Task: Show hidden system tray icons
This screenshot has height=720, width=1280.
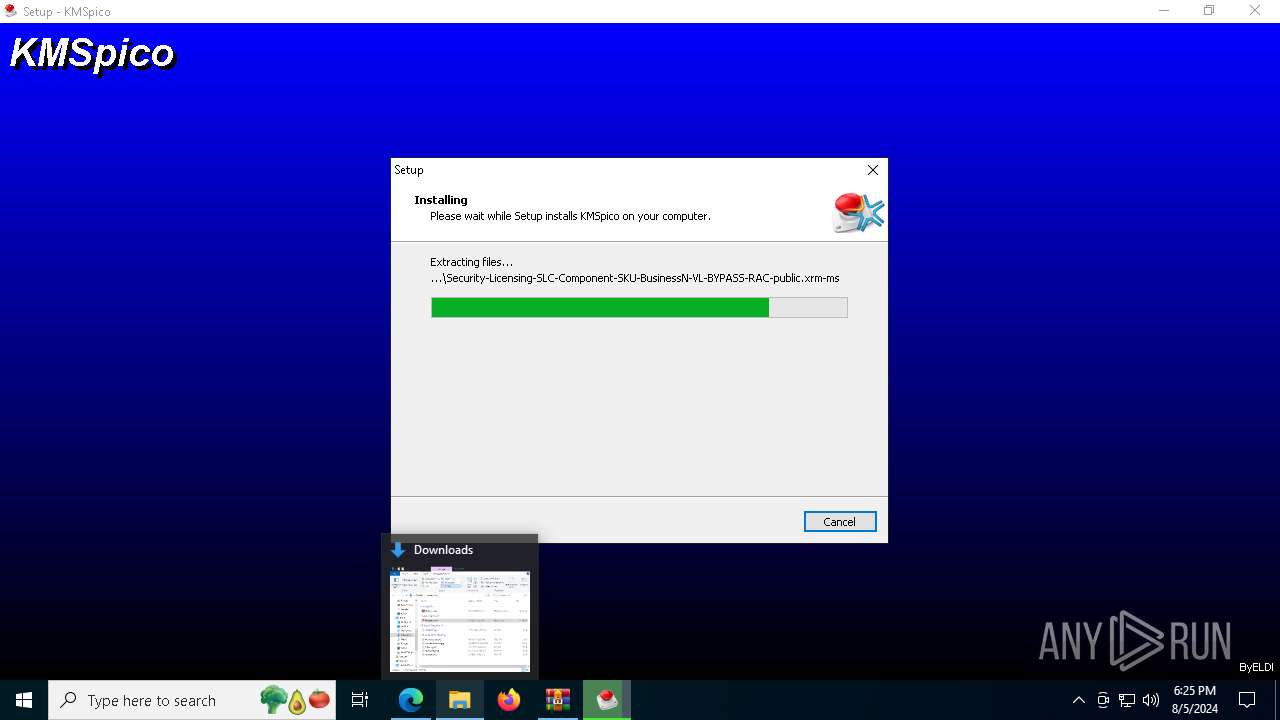Action: (1078, 700)
